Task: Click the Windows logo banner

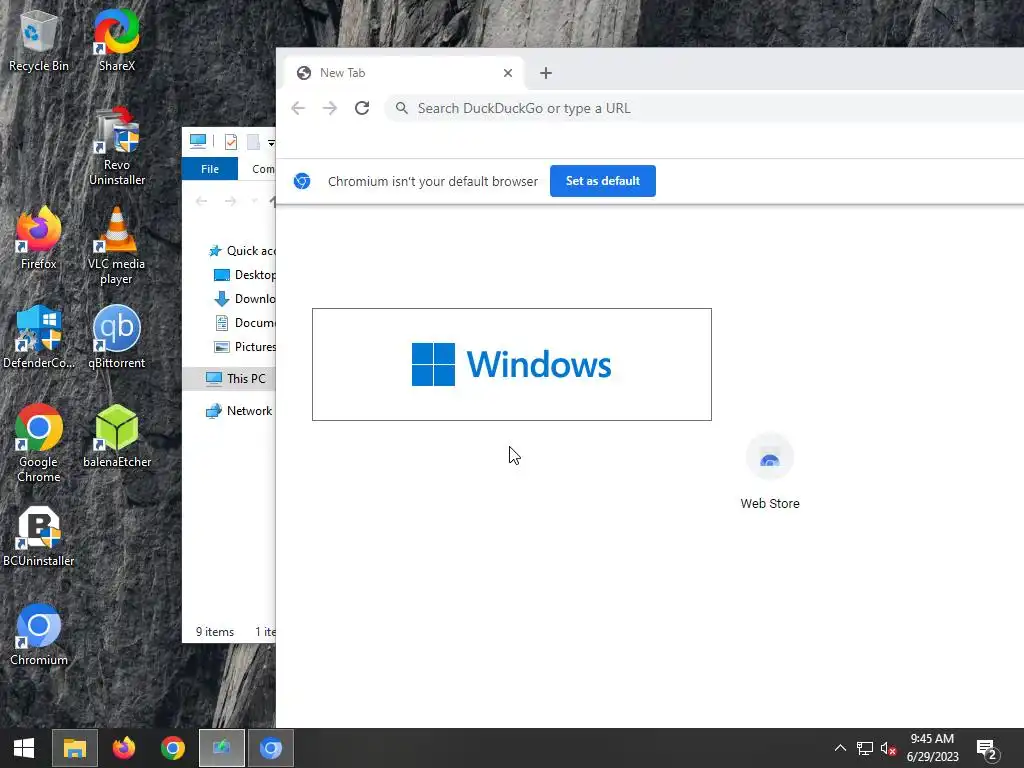Action: tap(511, 364)
